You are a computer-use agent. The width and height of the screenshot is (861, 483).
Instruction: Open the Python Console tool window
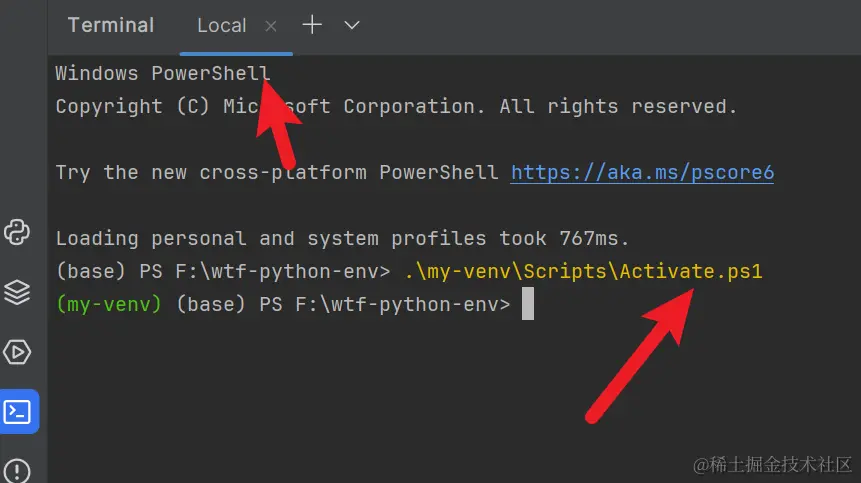click(17, 232)
